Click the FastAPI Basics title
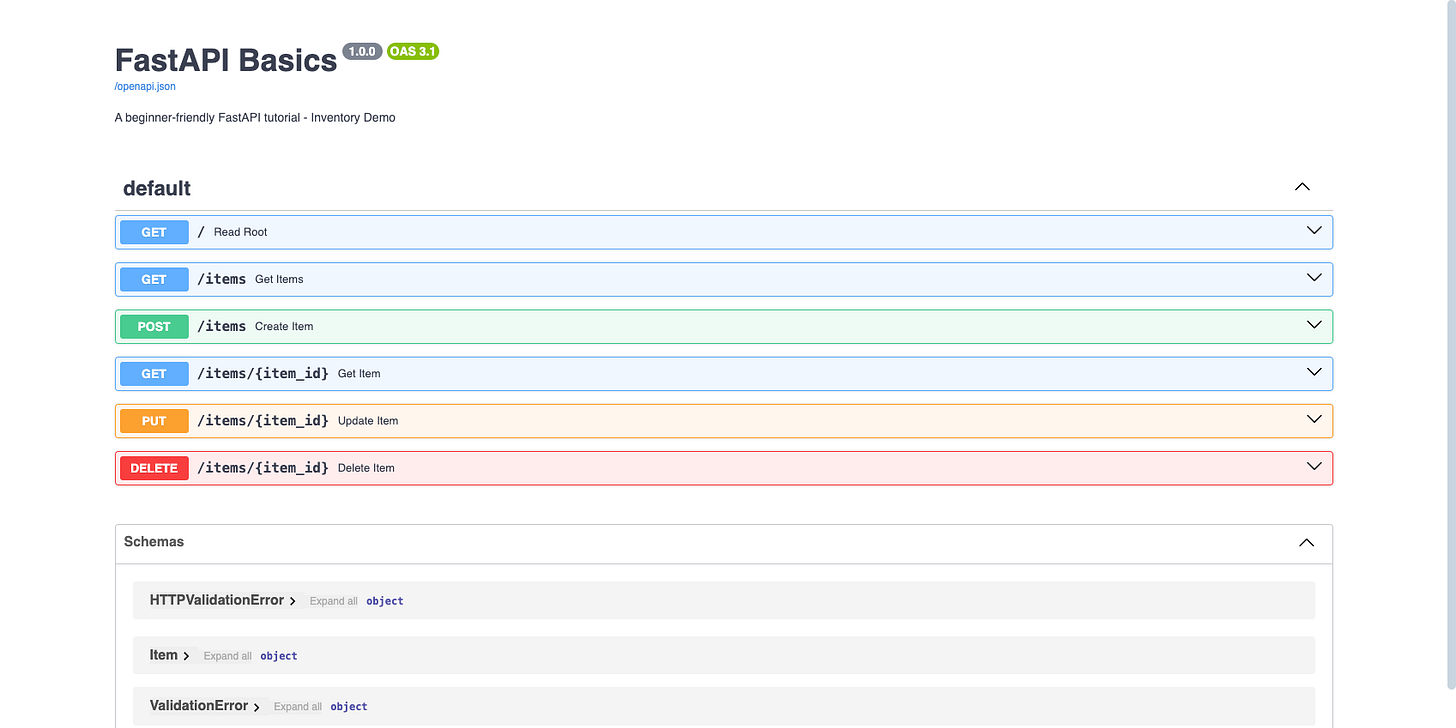 point(226,60)
